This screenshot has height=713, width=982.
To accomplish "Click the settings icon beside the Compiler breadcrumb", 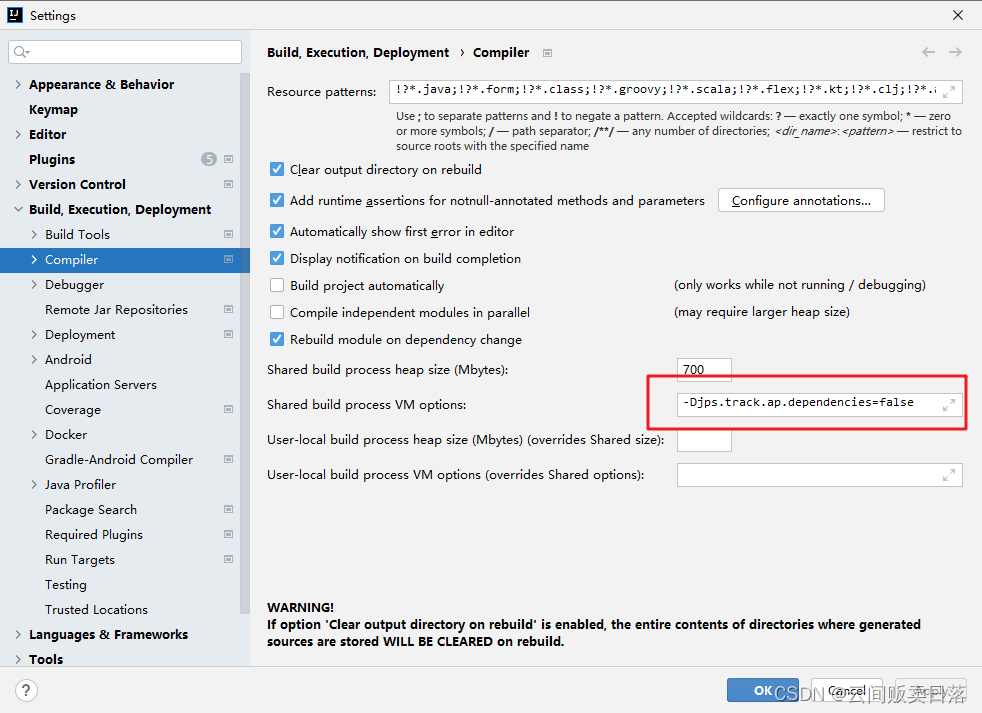I will pyautogui.click(x=547, y=53).
